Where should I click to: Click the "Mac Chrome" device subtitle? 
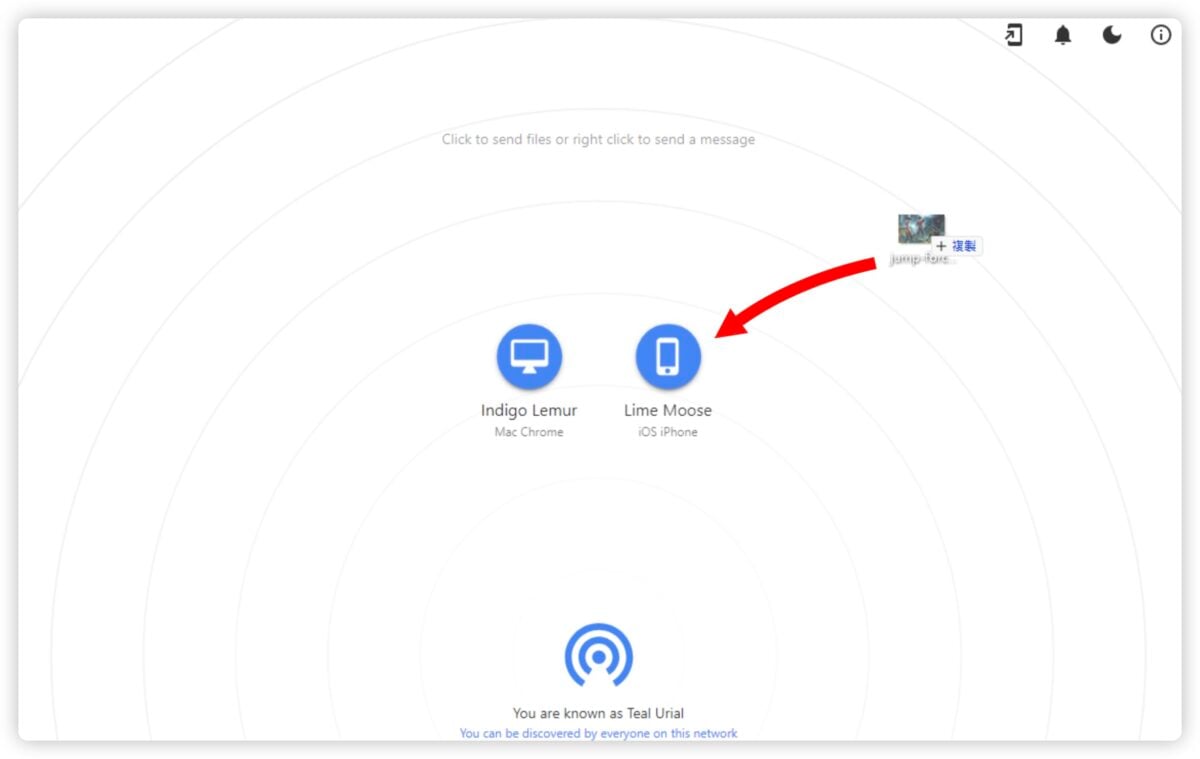click(529, 432)
